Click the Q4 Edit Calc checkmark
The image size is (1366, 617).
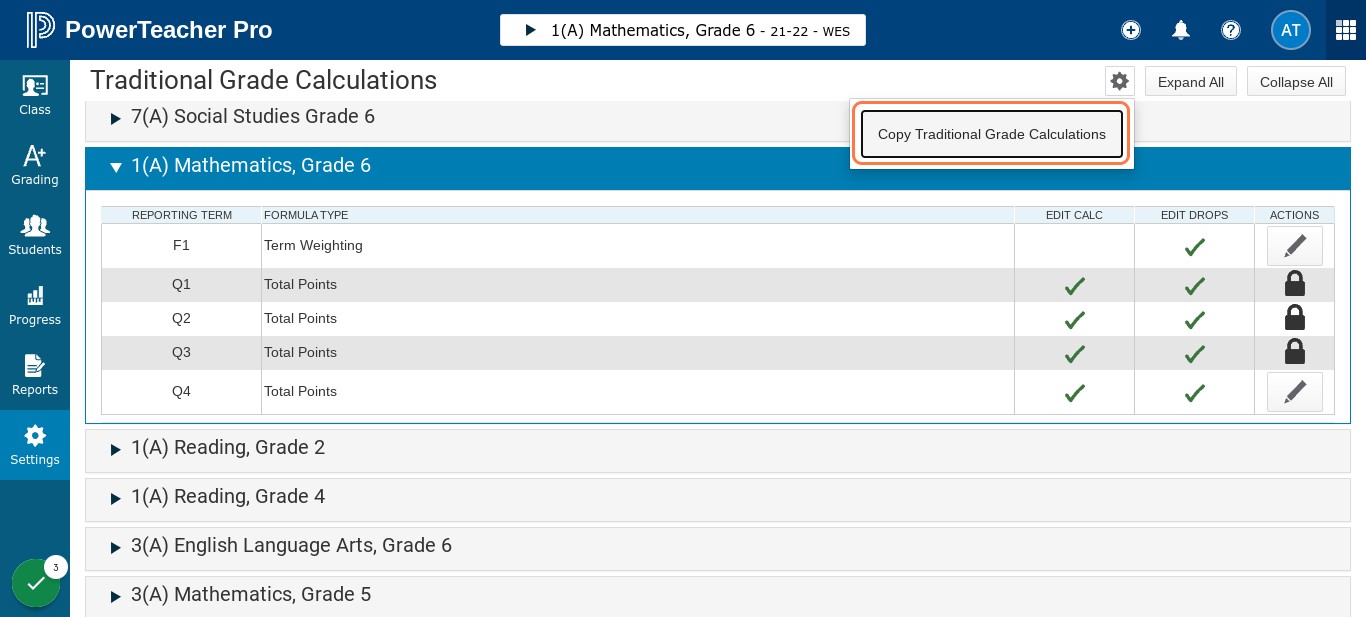[x=1075, y=393]
